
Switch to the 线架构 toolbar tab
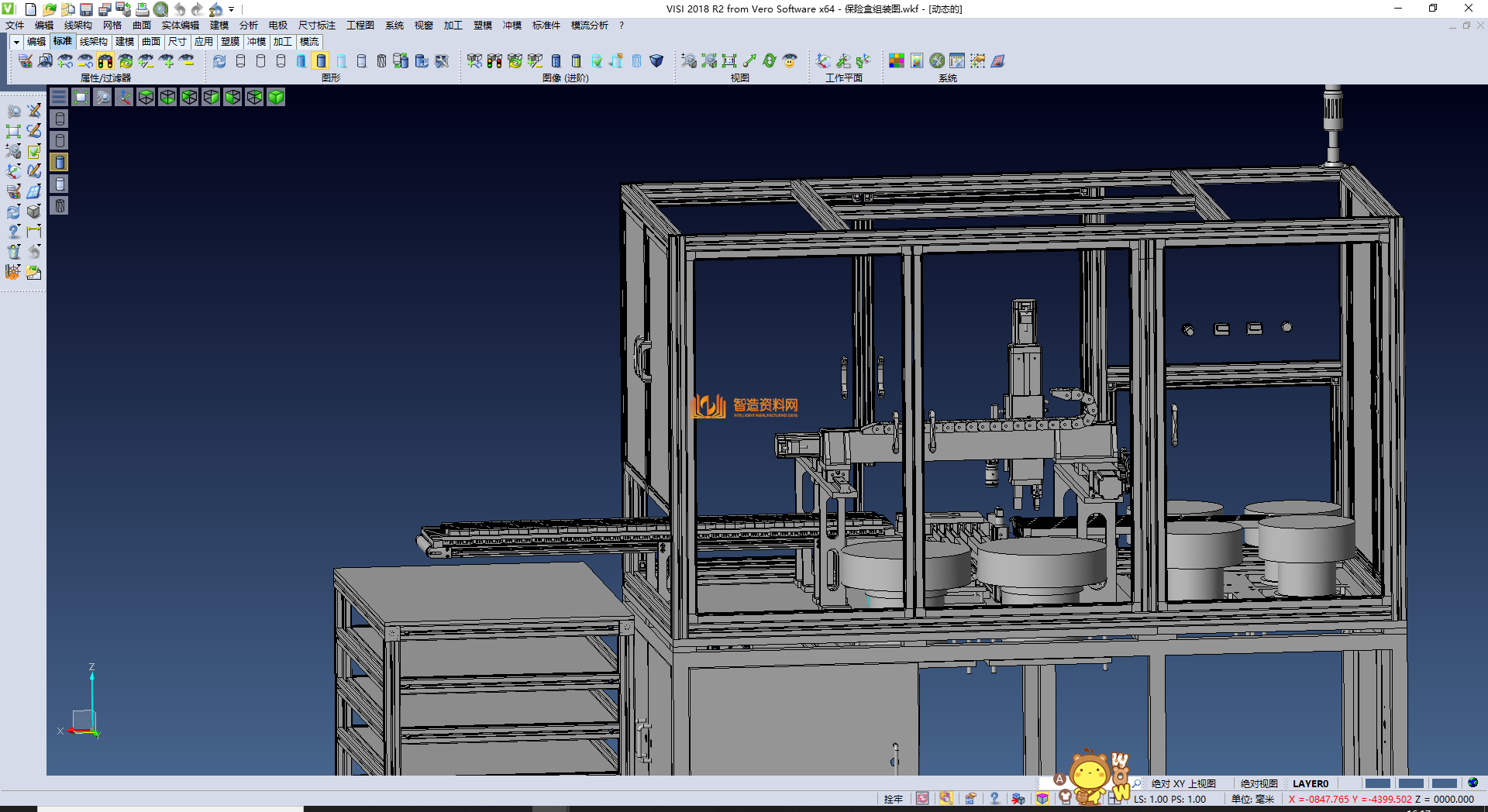pos(94,42)
